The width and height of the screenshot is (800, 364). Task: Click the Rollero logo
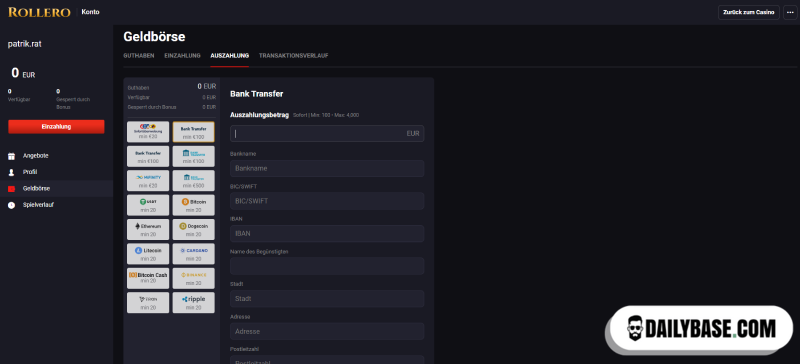[39, 12]
